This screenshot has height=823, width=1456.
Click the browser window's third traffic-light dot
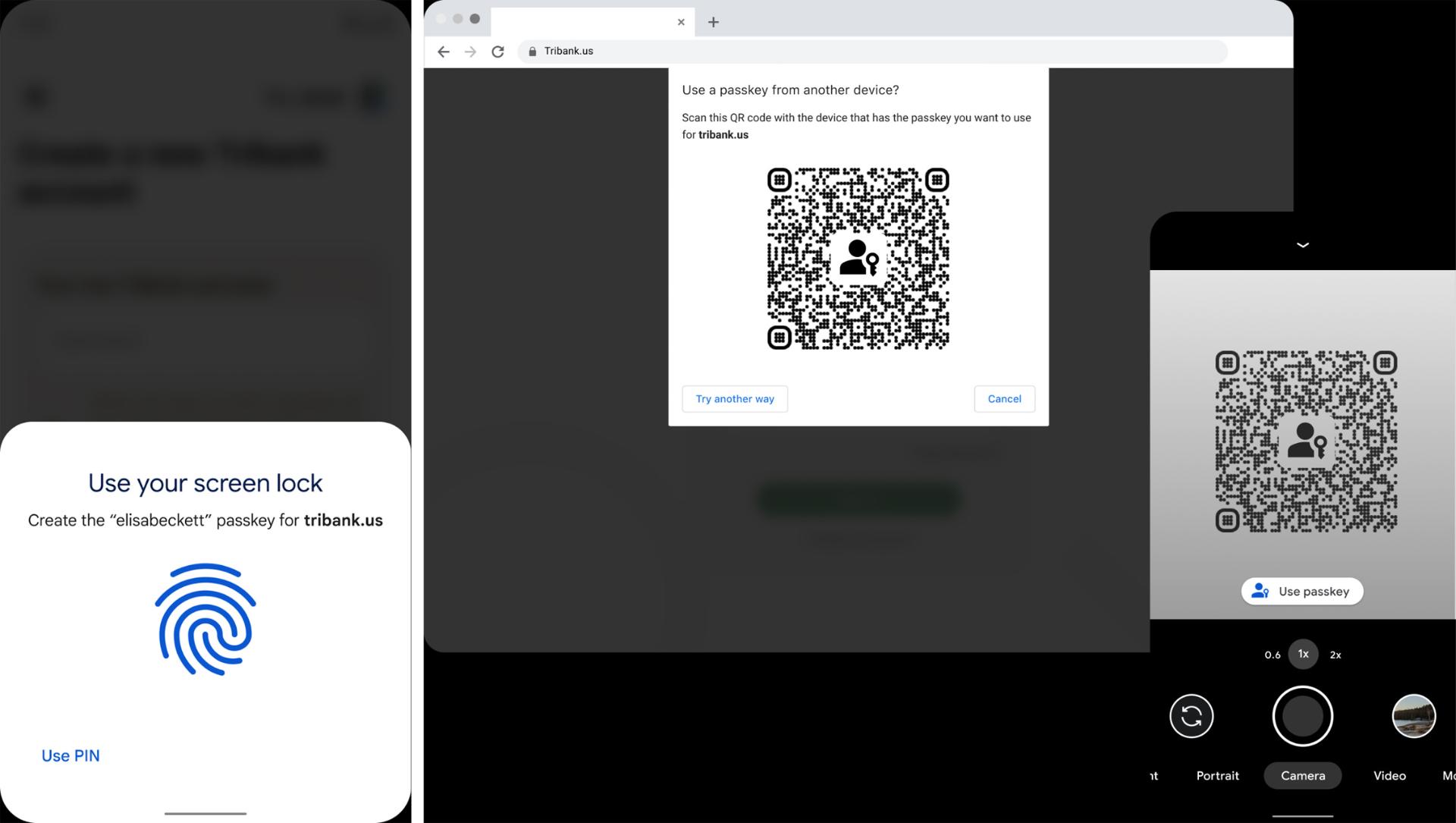point(475,19)
